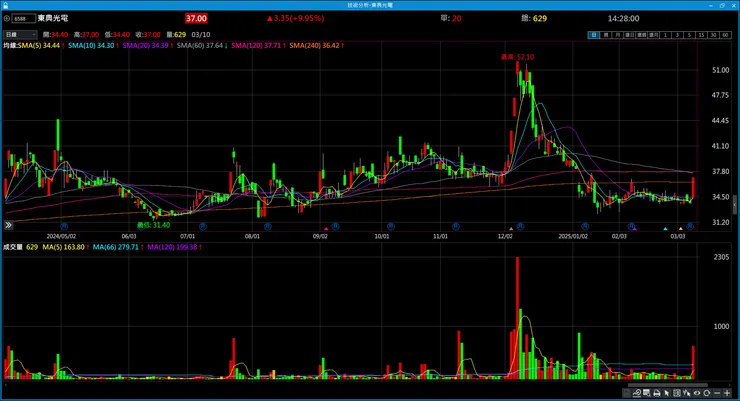Viewport: 740px width, 401px height.
Task: Click the chart layout grid icon
Action: (x=676, y=393)
